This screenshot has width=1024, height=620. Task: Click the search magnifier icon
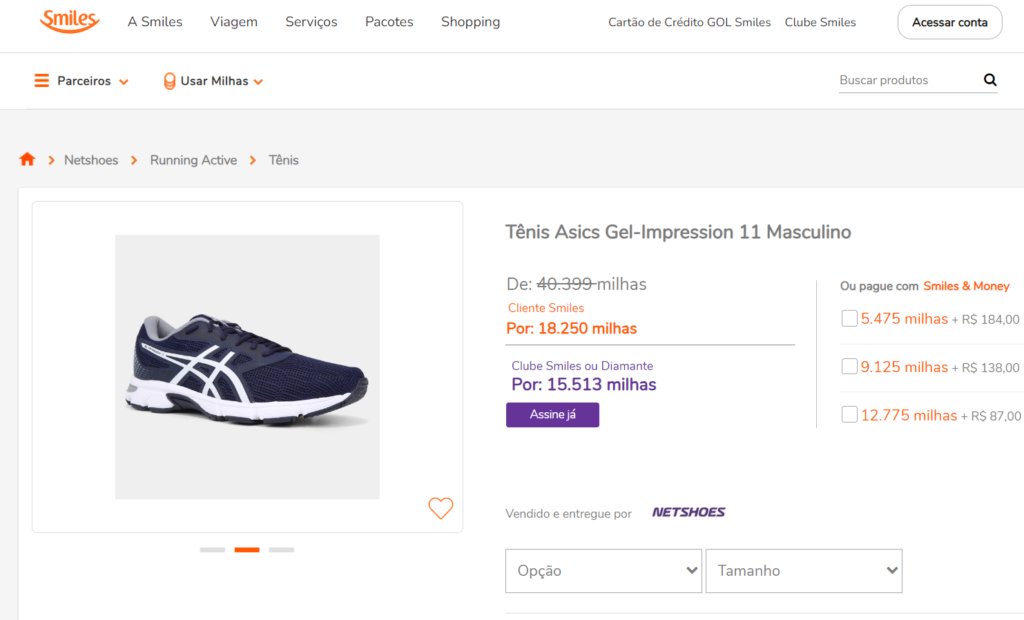point(990,80)
